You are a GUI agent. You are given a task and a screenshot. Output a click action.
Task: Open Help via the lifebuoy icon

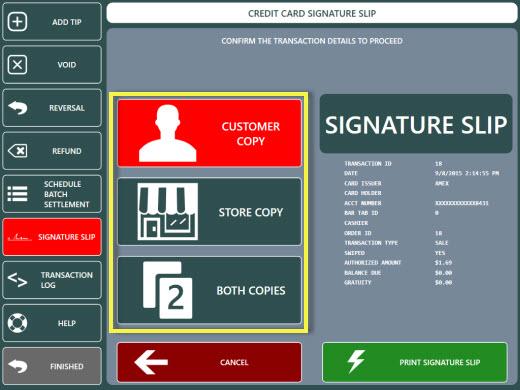pos(17,323)
